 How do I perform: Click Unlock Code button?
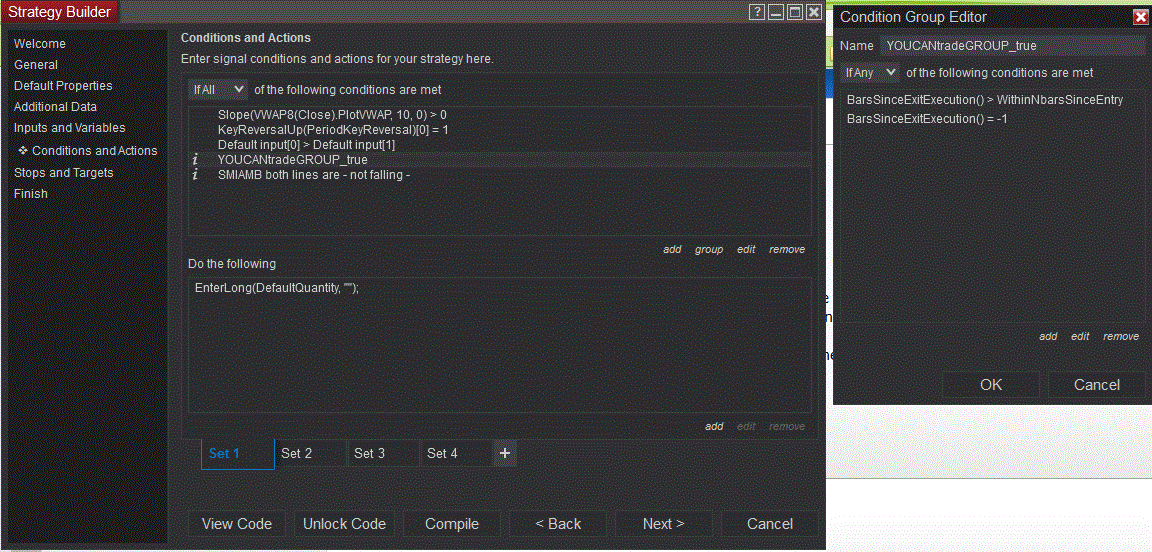(345, 524)
